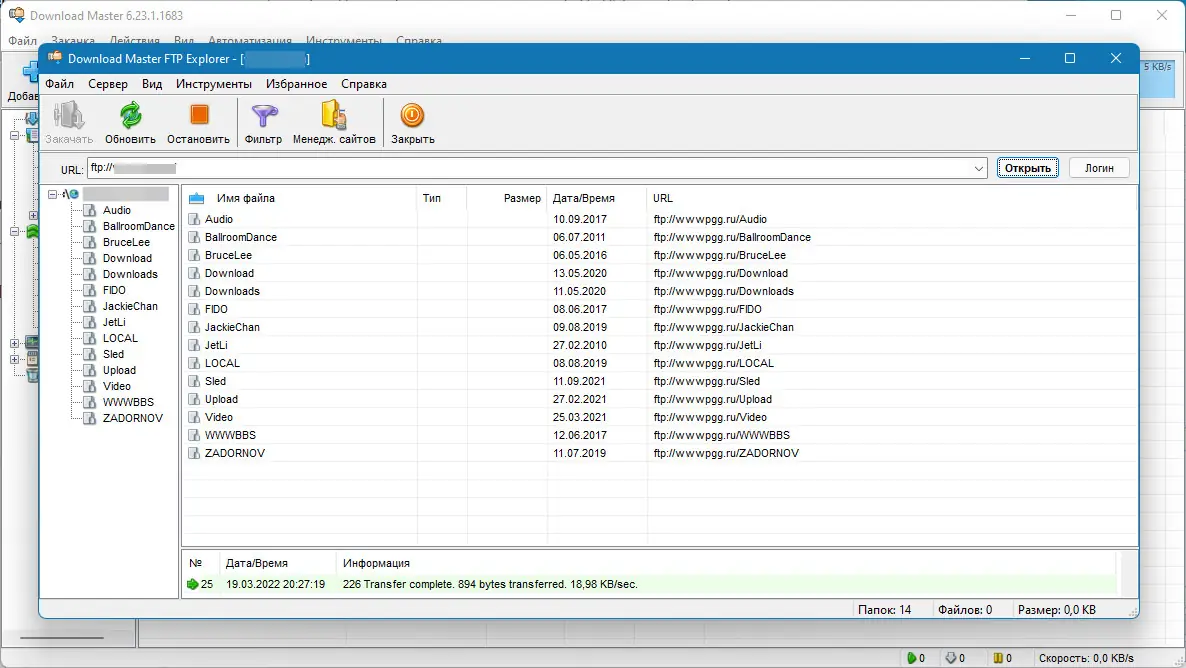Select BruceLee in the left folder tree
The image size is (1186, 668).
(126, 242)
